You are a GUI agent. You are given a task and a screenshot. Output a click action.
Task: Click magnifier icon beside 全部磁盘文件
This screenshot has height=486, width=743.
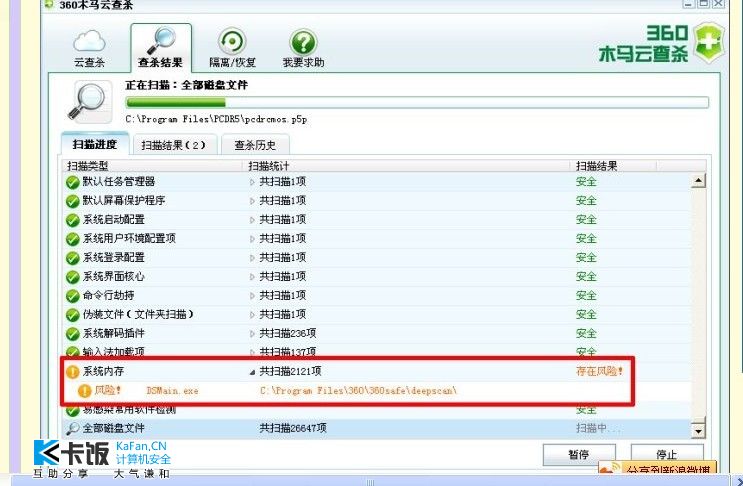72,429
